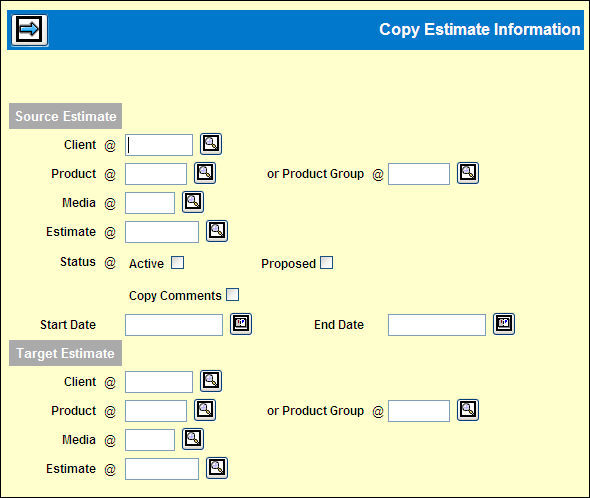This screenshot has height=498, width=590.
Task: Enable the Copy Comments checkbox
Action: (232, 295)
